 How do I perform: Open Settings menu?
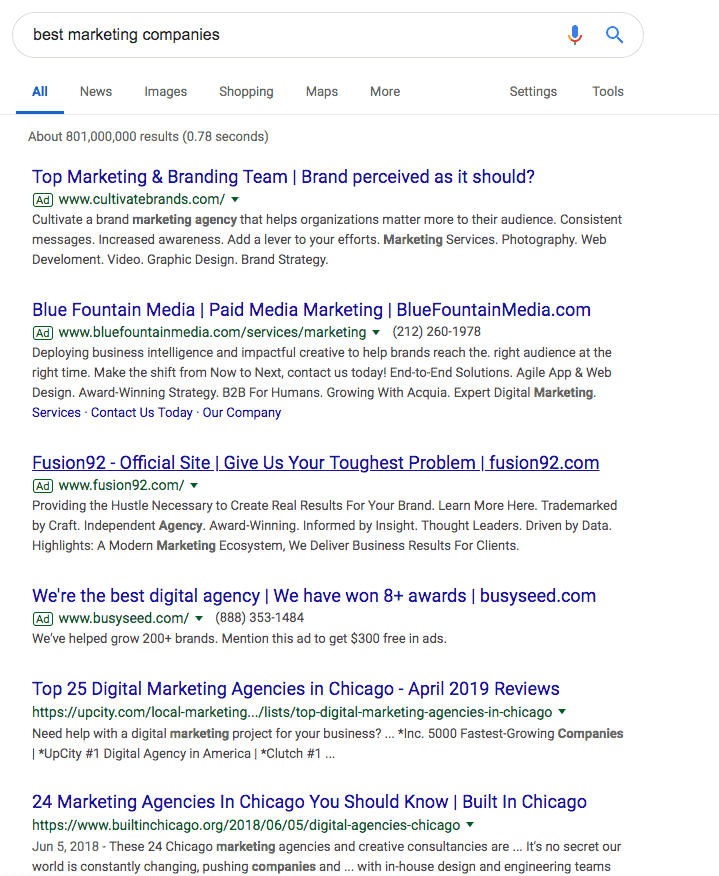(533, 92)
